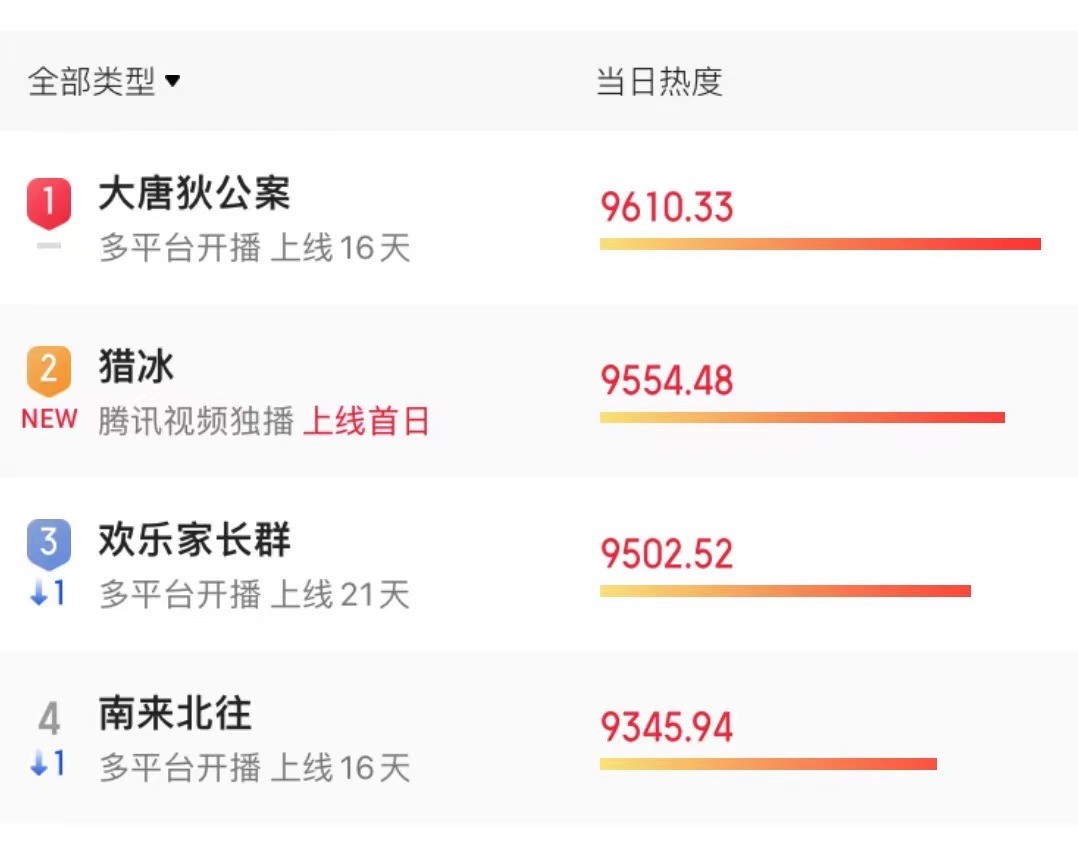Viewport: 1078px width, 845px height.
Task: Click the blue rank 3 badge
Action: tap(49, 545)
